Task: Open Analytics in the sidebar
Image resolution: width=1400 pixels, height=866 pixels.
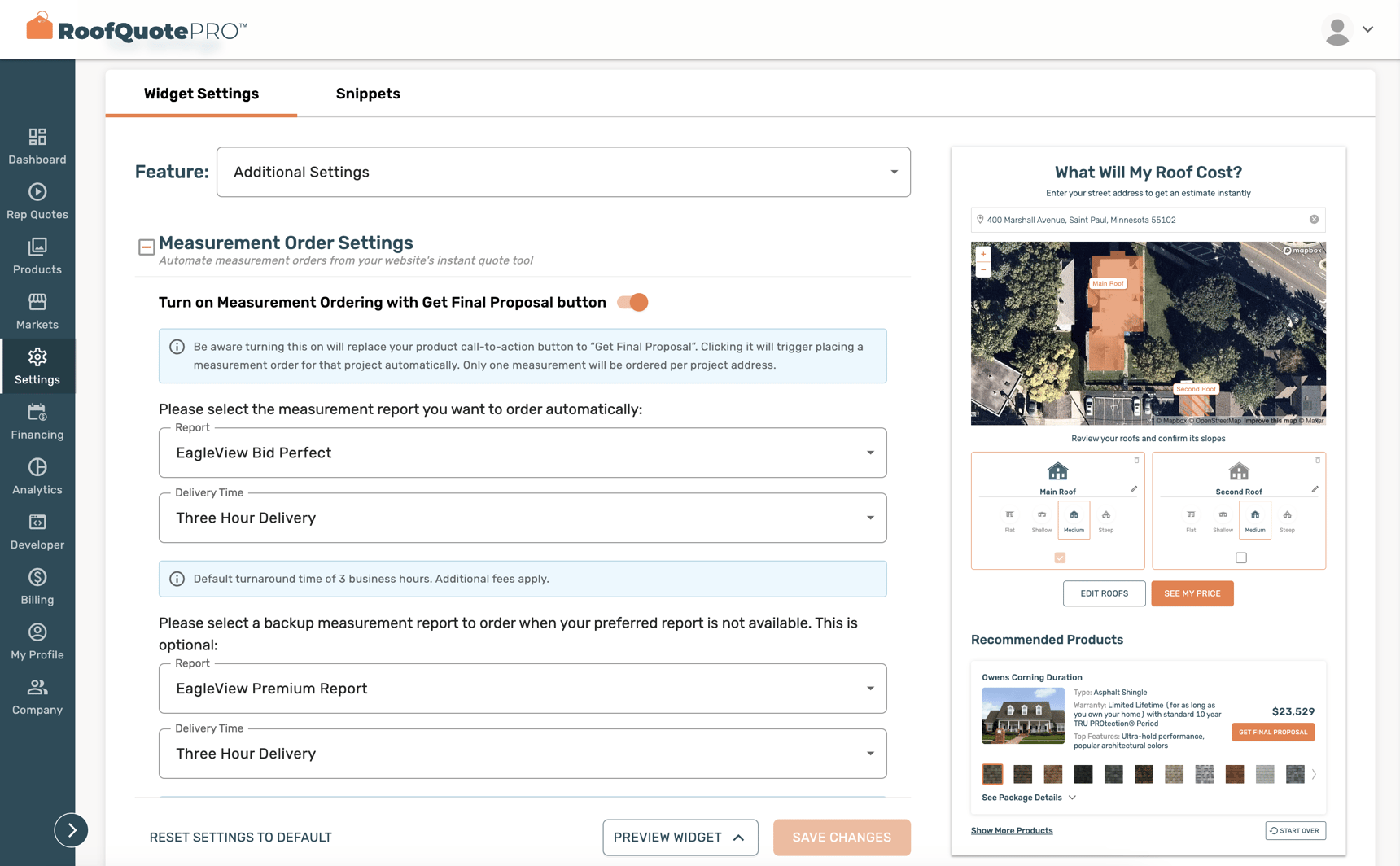Action: (37, 477)
